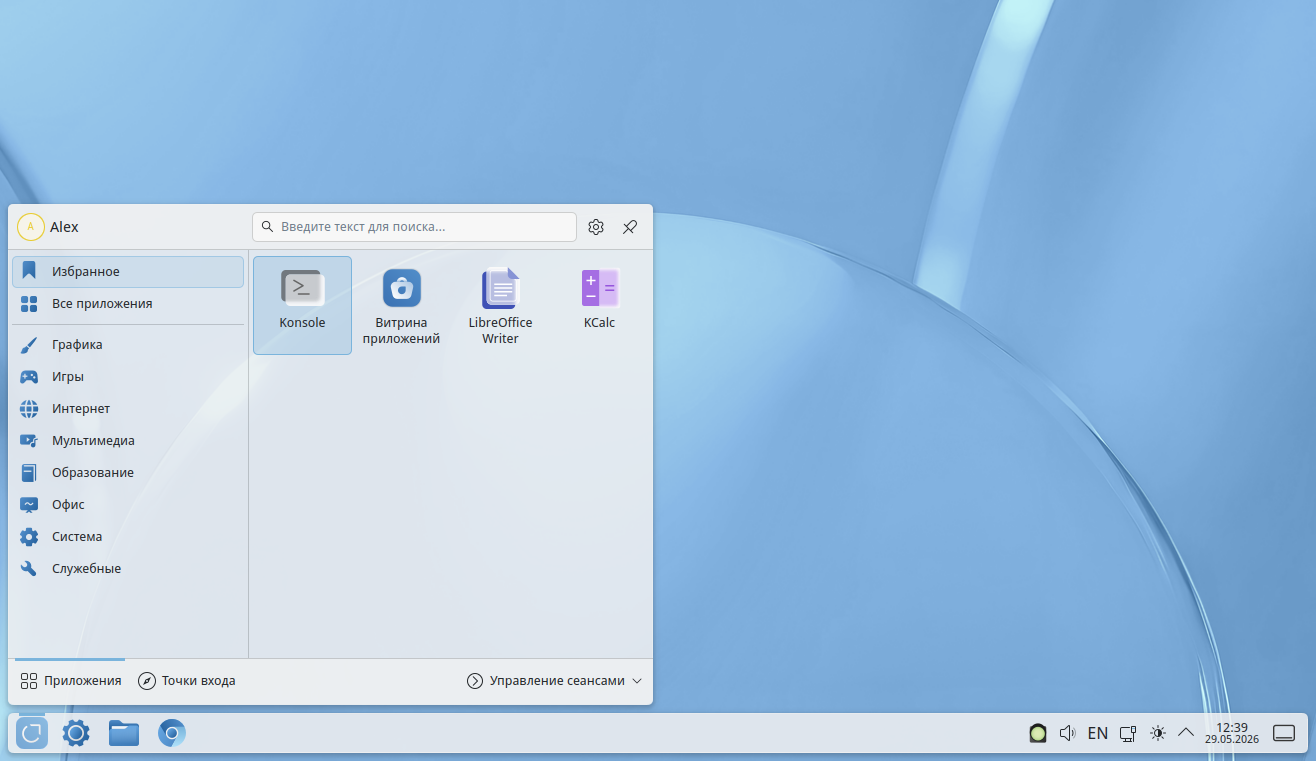Viewport: 1316px width, 761px height.
Task: Start LibreOffice Writer
Action: tap(500, 305)
